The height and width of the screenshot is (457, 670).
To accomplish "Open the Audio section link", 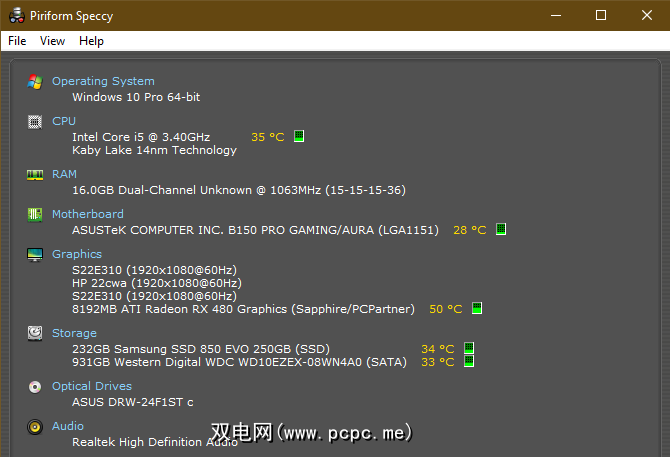I will 68,426.
